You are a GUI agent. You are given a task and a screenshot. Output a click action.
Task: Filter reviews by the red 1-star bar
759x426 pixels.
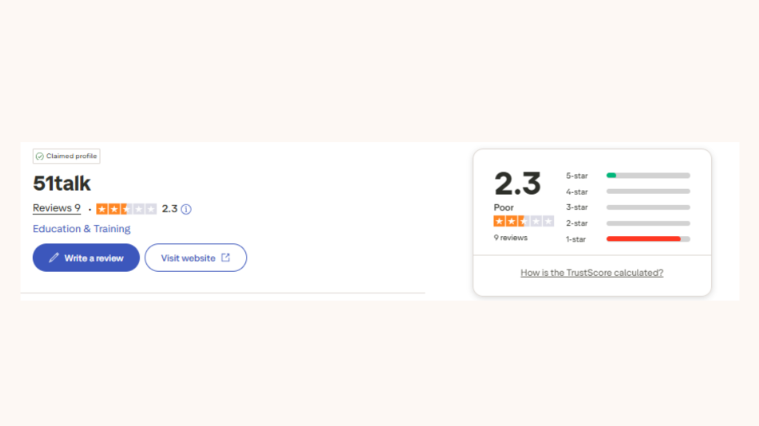[x=648, y=239]
